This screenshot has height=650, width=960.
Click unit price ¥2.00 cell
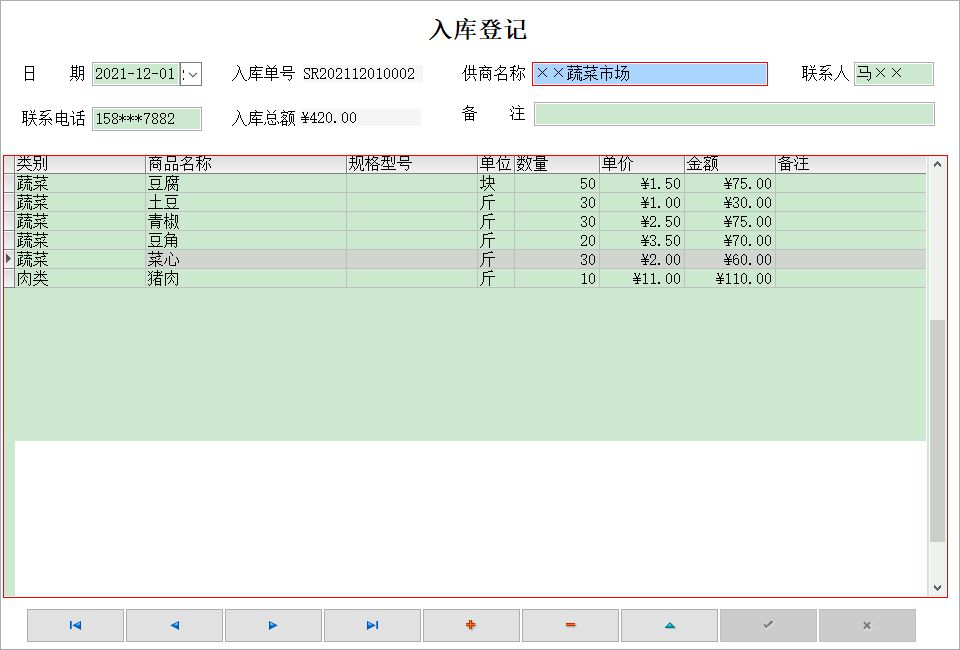pos(642,260)
